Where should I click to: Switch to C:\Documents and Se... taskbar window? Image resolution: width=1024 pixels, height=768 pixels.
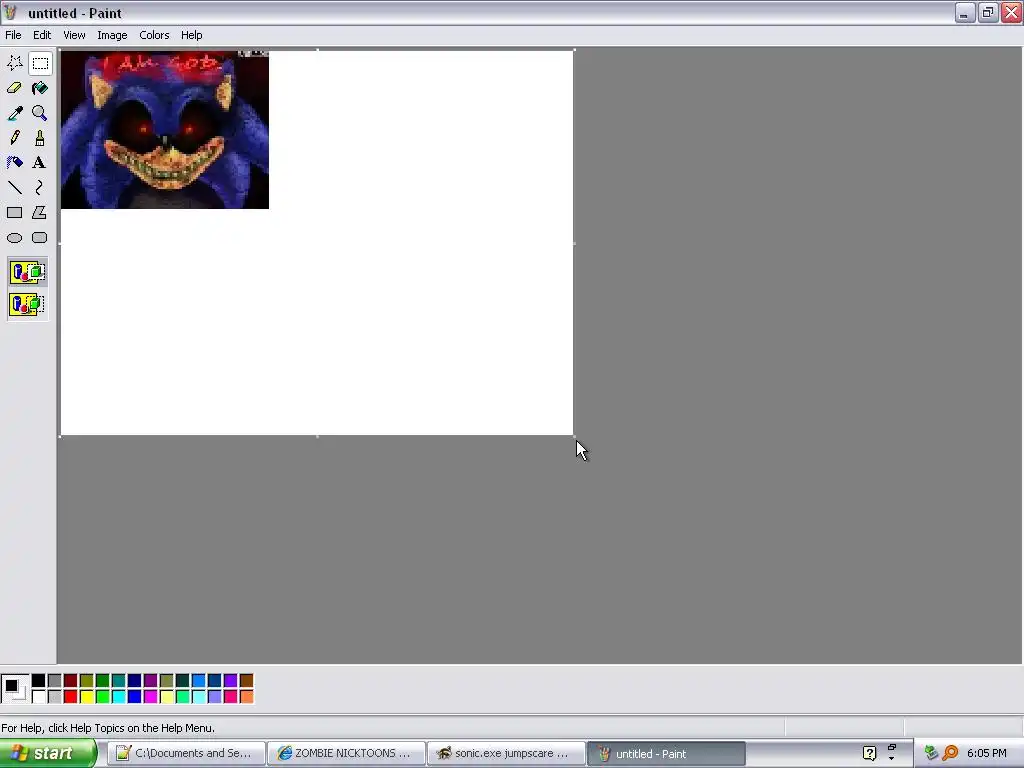[186, 754]
